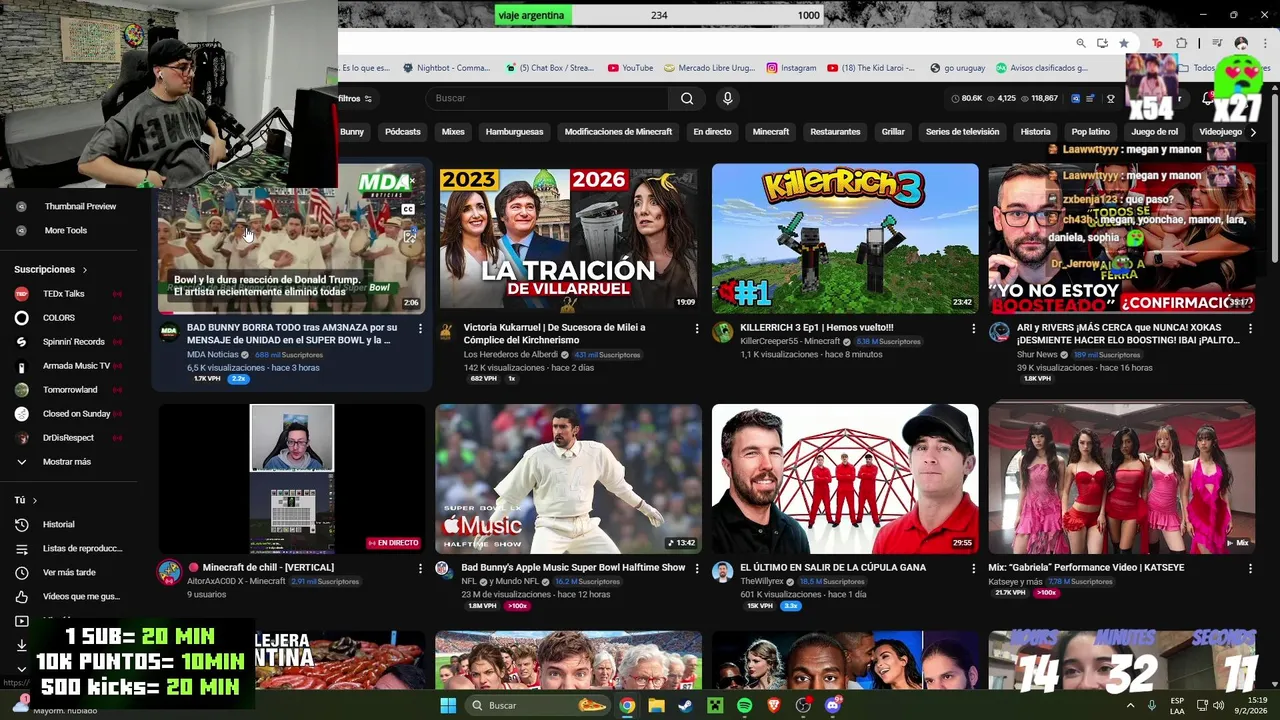Open Chrome extensions puzzle icon
1280x720 pixels.
coord(1181,43)
